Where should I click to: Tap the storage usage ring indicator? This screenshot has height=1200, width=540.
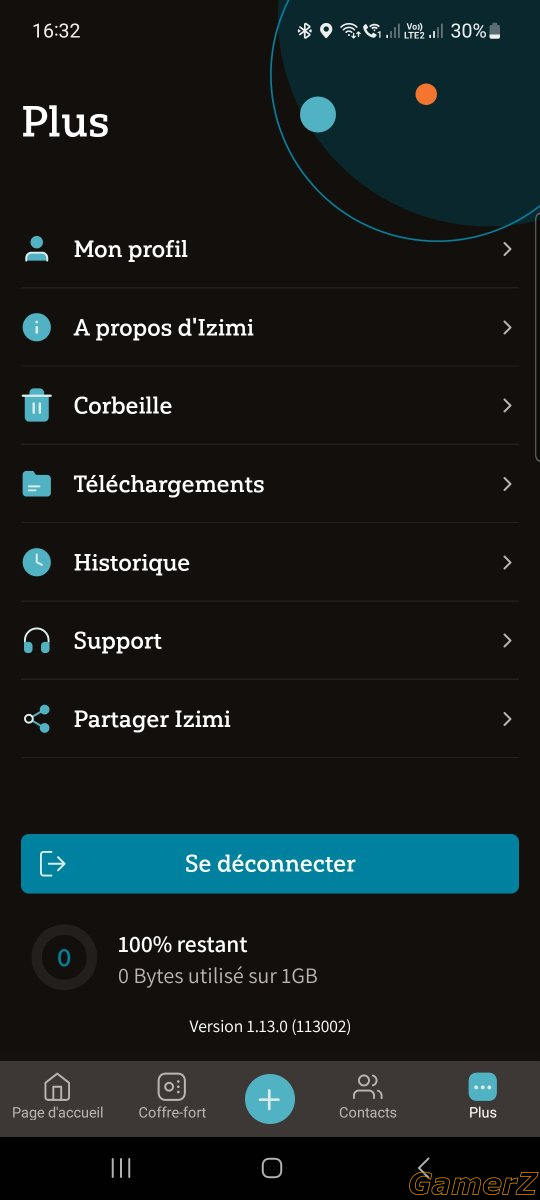[64, 958]
